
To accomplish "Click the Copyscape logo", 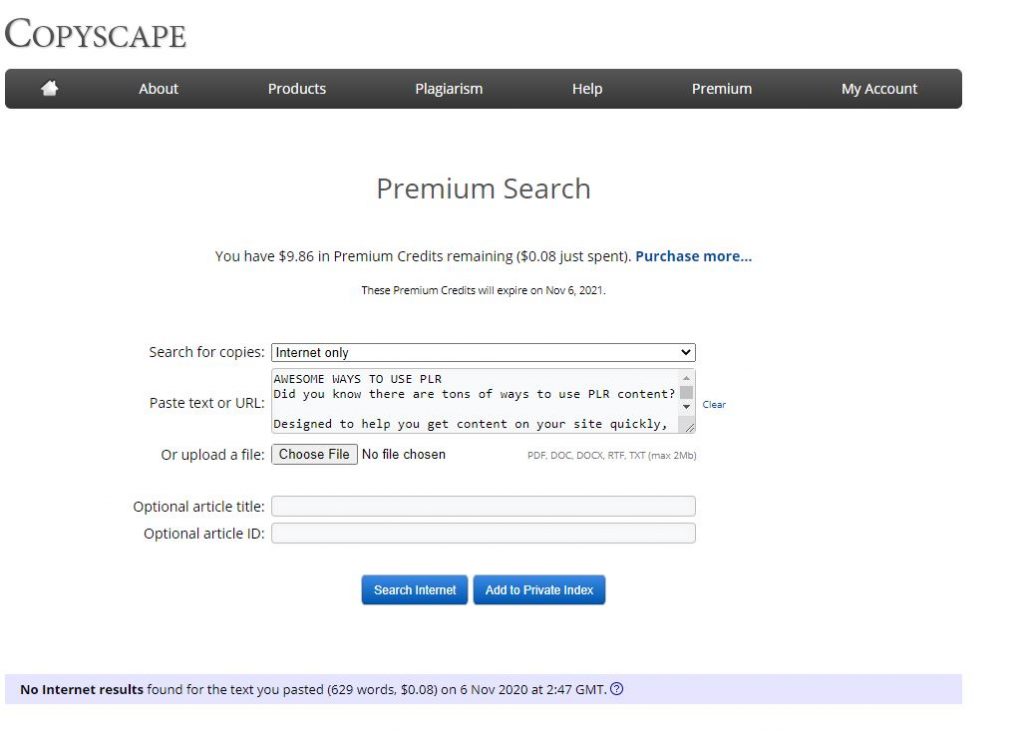I will [x=95, y=33].
